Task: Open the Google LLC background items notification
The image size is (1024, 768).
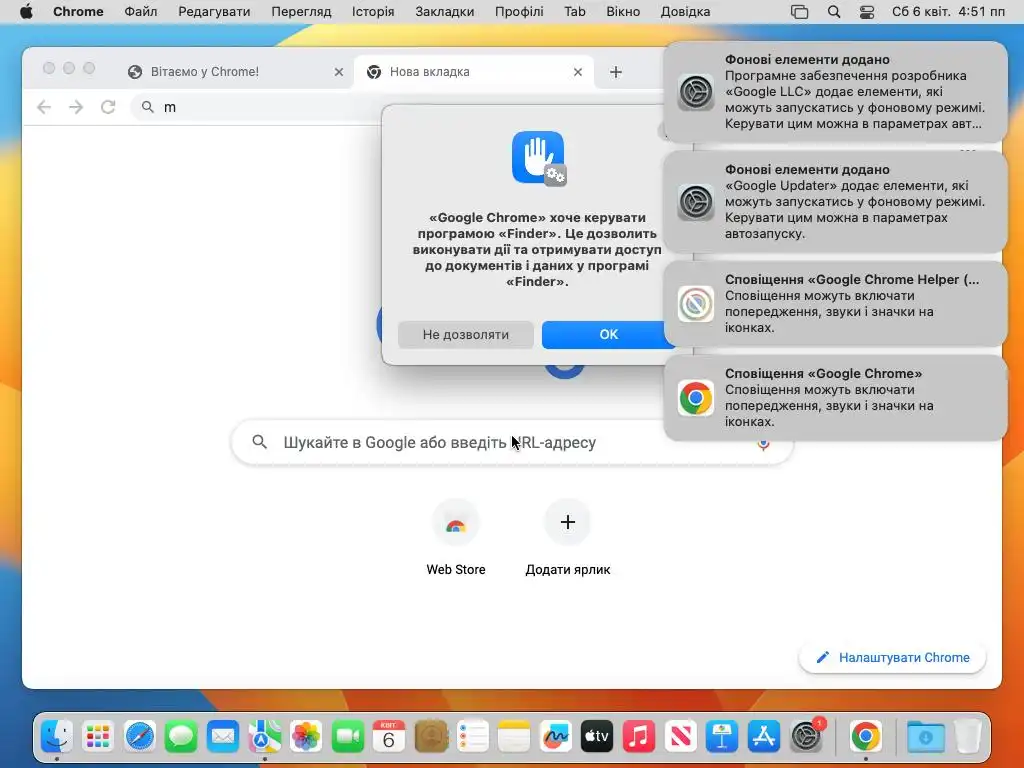Action: coord(835,91)
